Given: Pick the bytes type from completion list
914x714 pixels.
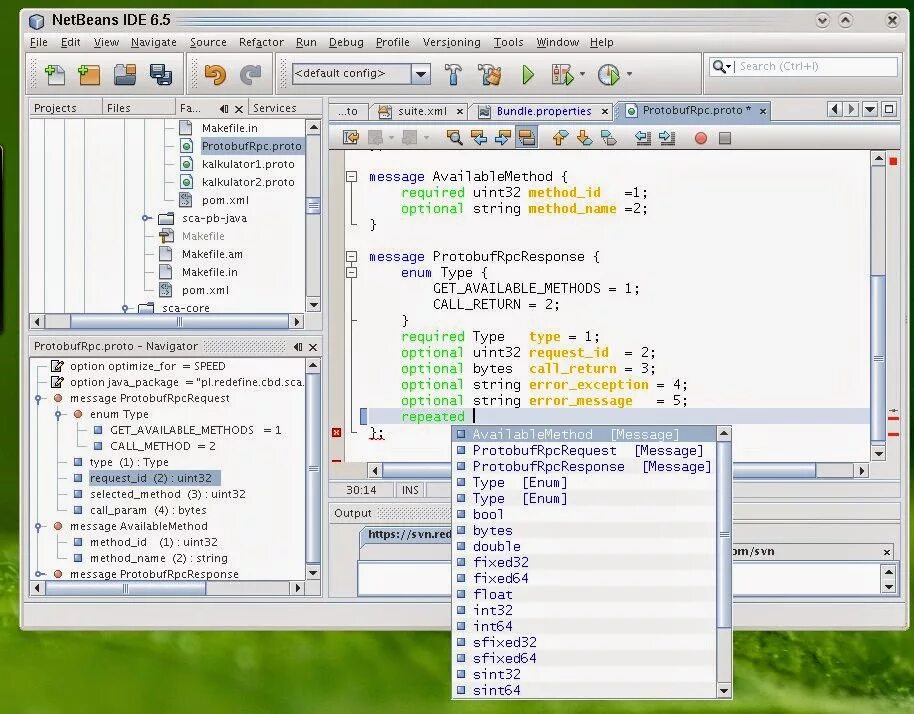Looking at the screenshot, I should 585,530.
